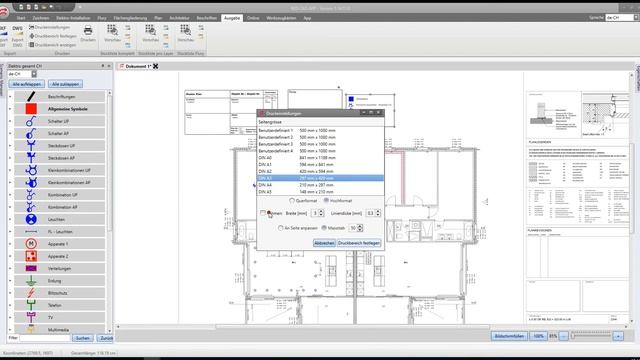
Task: Click the Abbrechen button
Action: click(324, 243)
